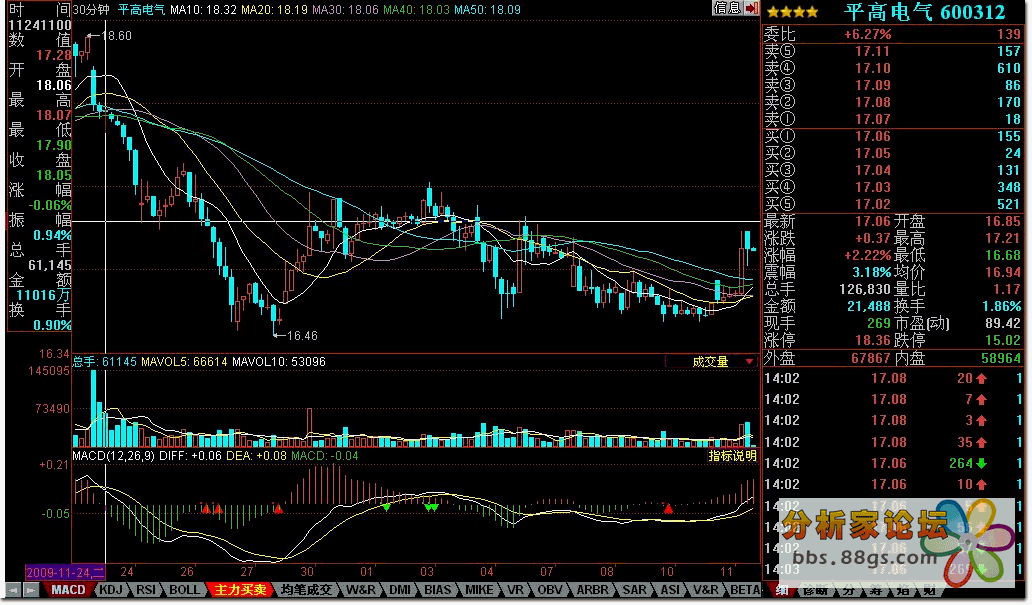Switch to the DMI indicator tab
Viewport: 1032px width, 605px height.
pyautogui.click(x=400, y=590)
